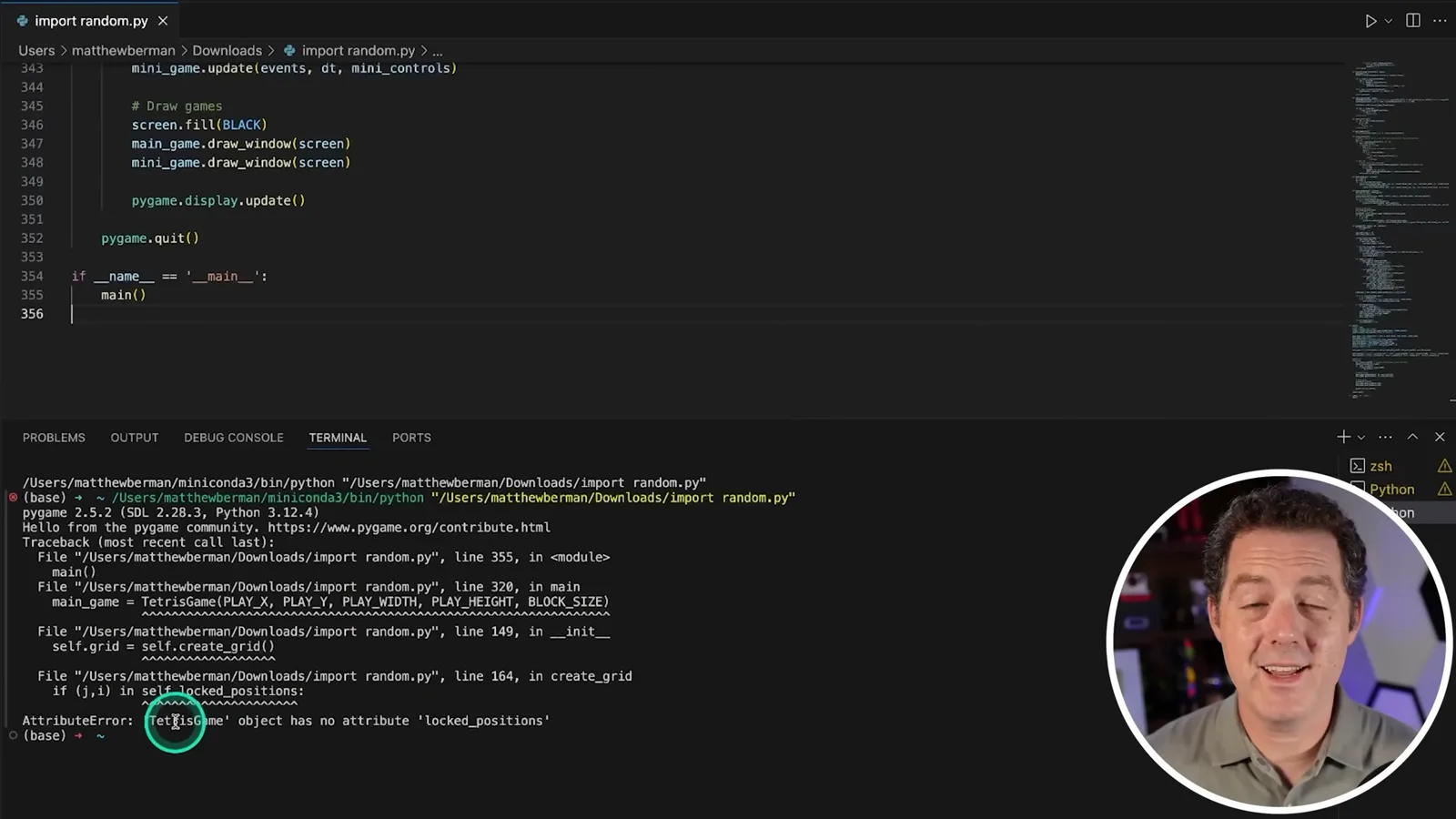Viewport: 1456px width, 819px height.
Task: Switch to the OUTPUT panel tab
Action: pyautogui.click(x=135, y=438)
